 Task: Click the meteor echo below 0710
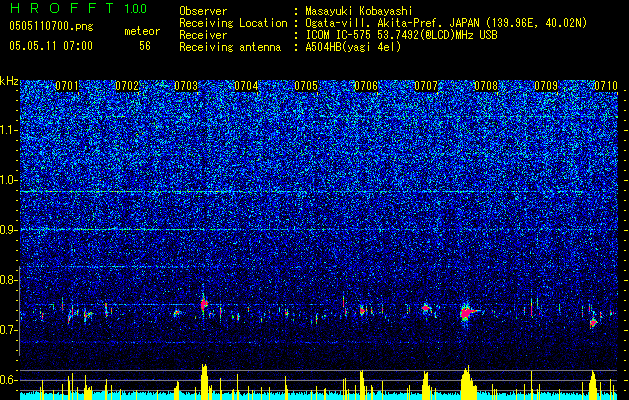593,322
